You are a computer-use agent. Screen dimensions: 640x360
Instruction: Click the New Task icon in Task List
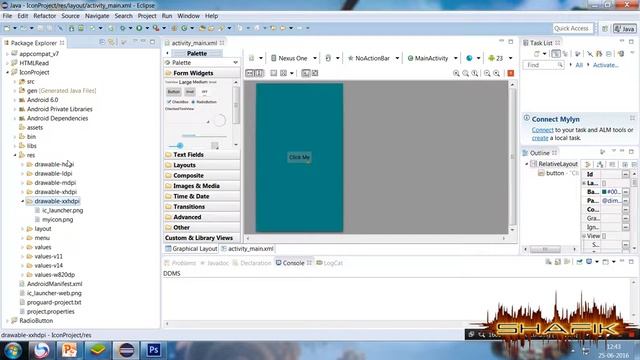537,54
